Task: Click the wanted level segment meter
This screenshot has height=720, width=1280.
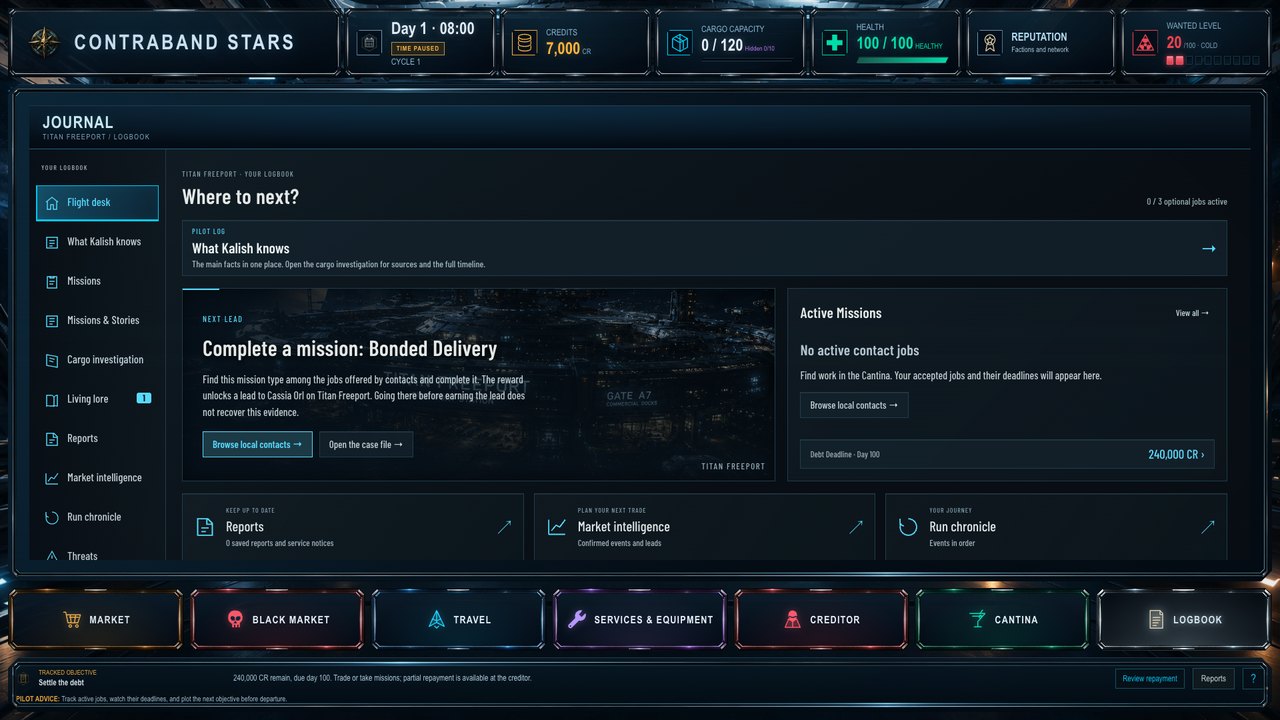Action: click(x=1213, y=60)
